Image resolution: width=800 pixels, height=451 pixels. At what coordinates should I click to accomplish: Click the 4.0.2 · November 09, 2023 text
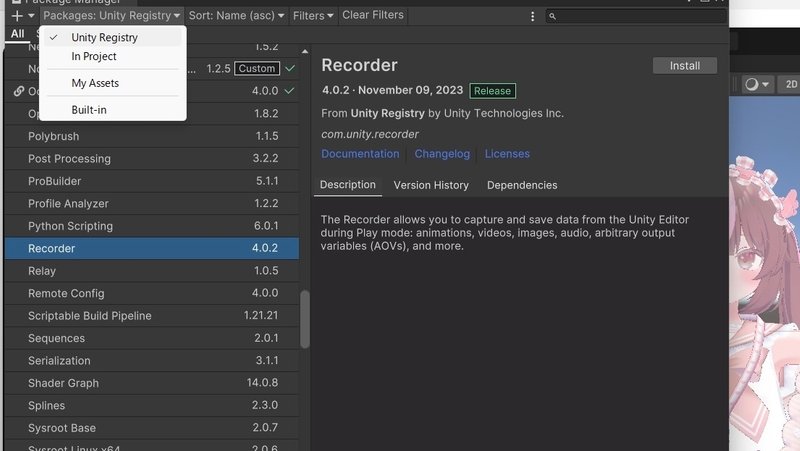(392, 90)
